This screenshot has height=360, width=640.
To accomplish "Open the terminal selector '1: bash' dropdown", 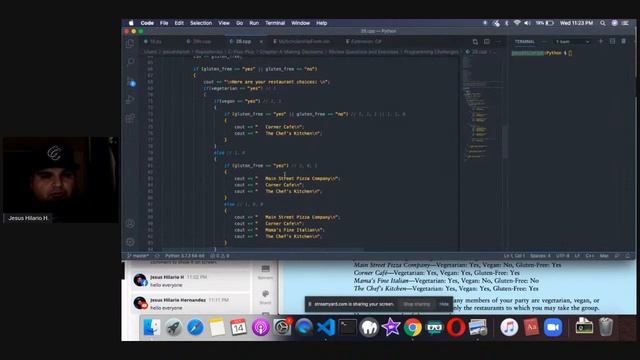I will point(572,42).
